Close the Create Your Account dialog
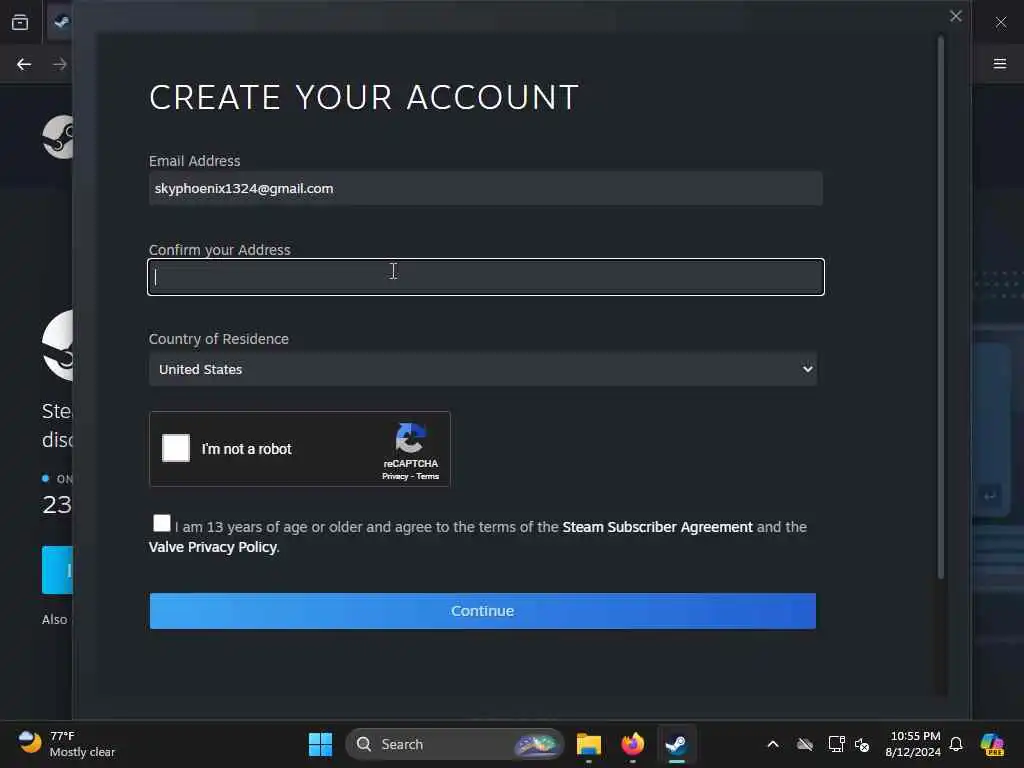 pos(955,16)
